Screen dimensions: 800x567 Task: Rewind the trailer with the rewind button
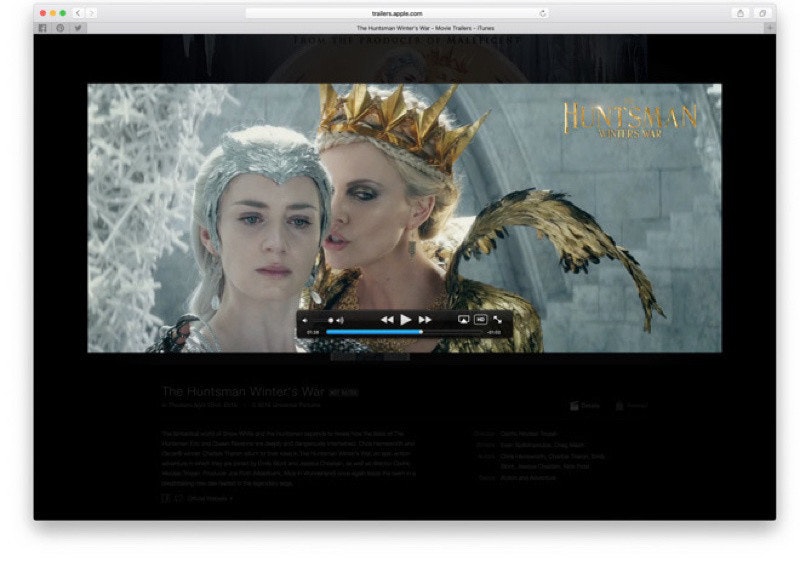(387, 320)
